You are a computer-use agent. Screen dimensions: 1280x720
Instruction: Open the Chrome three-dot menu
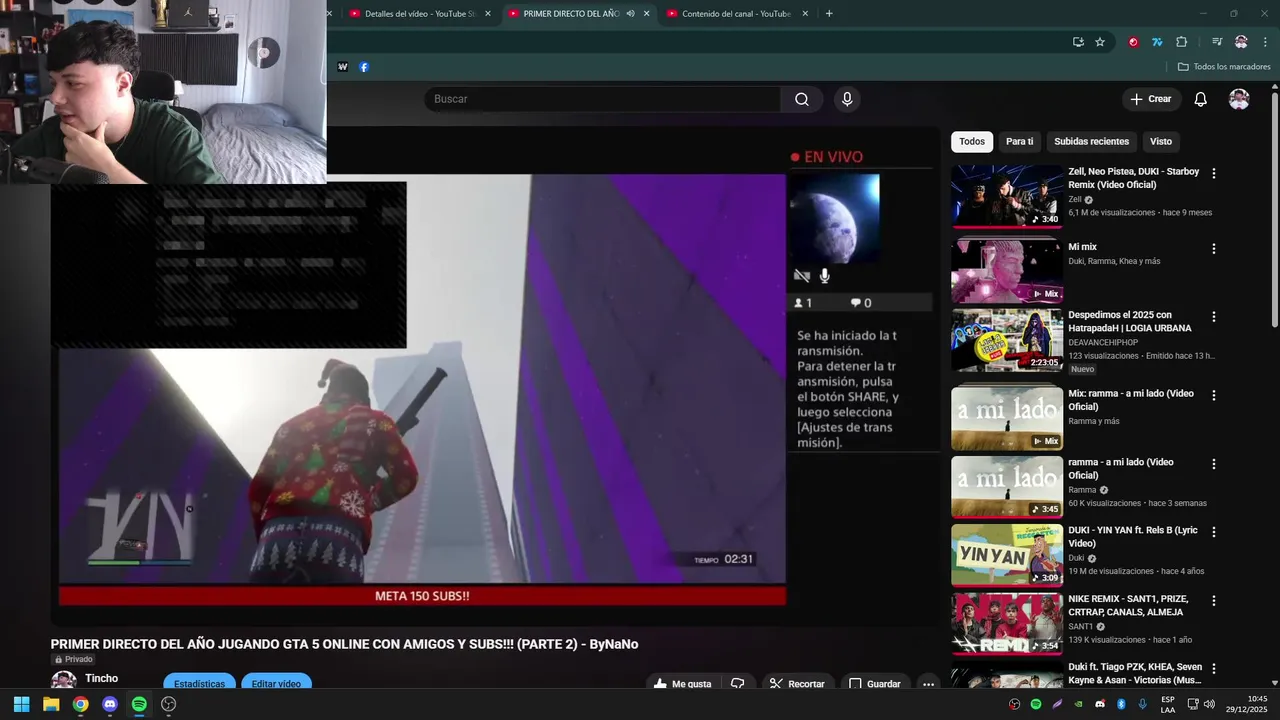(x=1265, y=42)
